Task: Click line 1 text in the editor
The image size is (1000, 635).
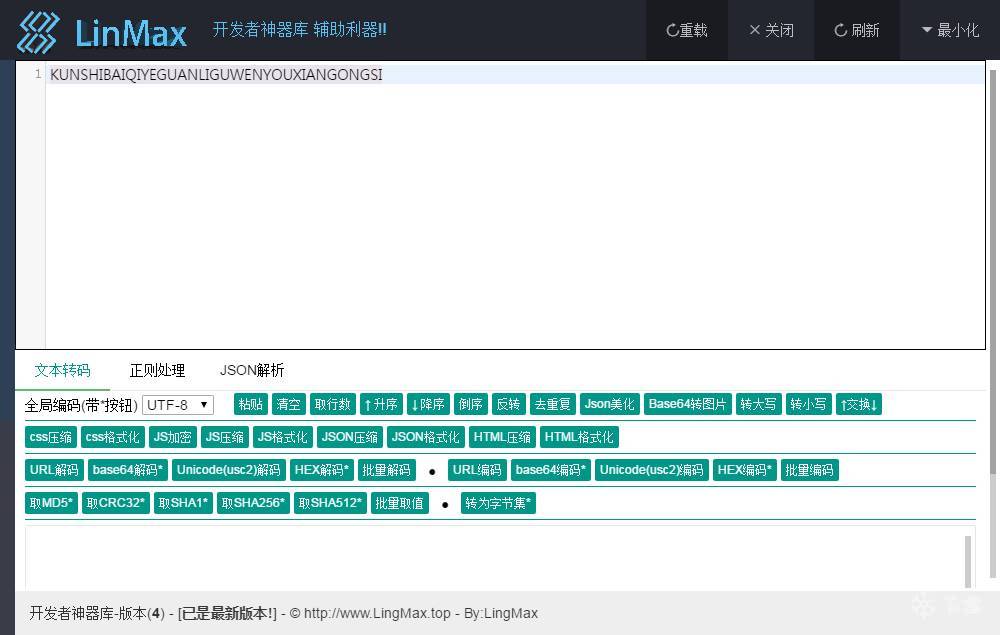Action: tap(216, 75)
